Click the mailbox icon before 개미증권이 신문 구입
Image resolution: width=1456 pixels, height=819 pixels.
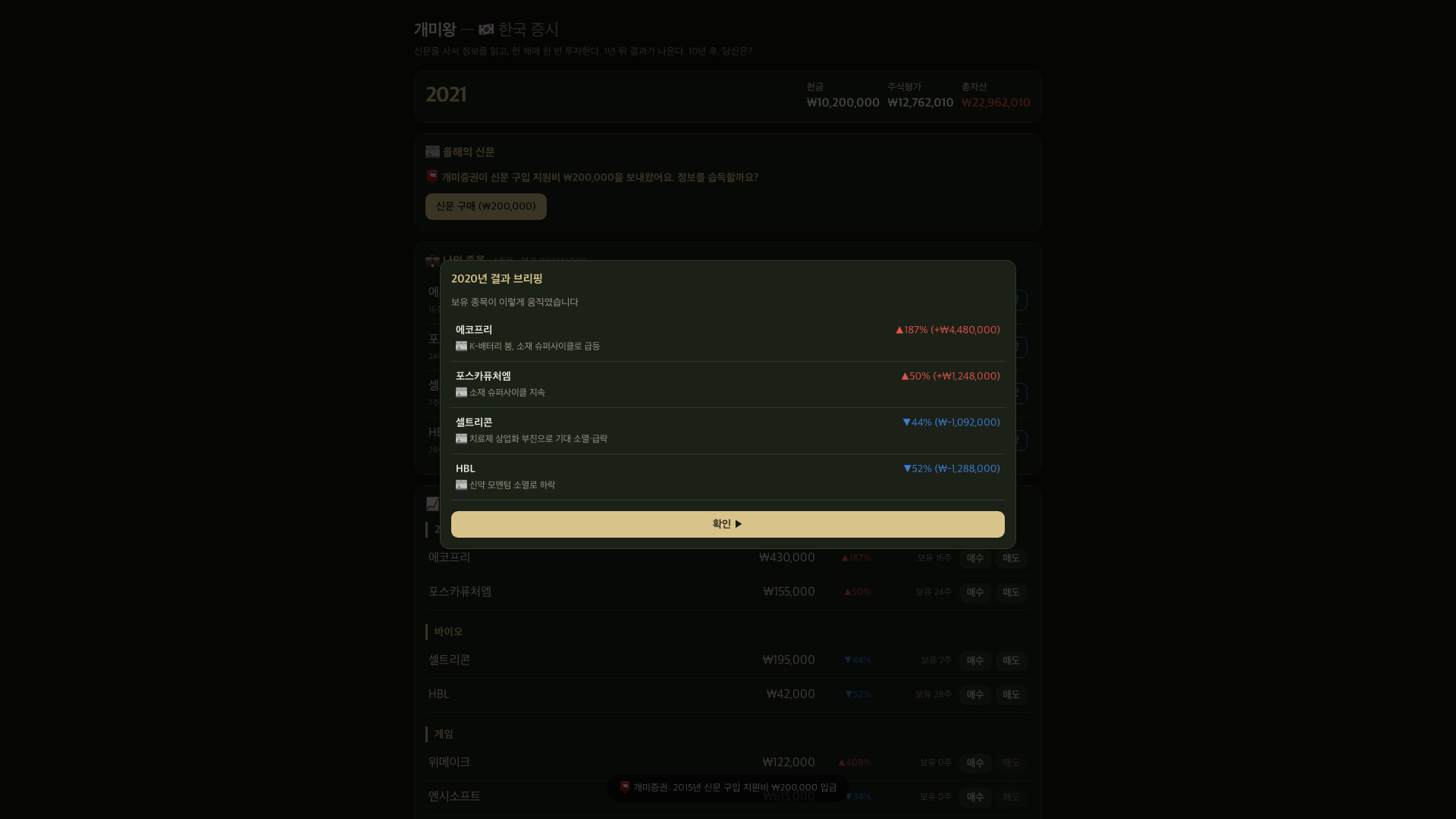pyautogui.click(x=432, y=177)
